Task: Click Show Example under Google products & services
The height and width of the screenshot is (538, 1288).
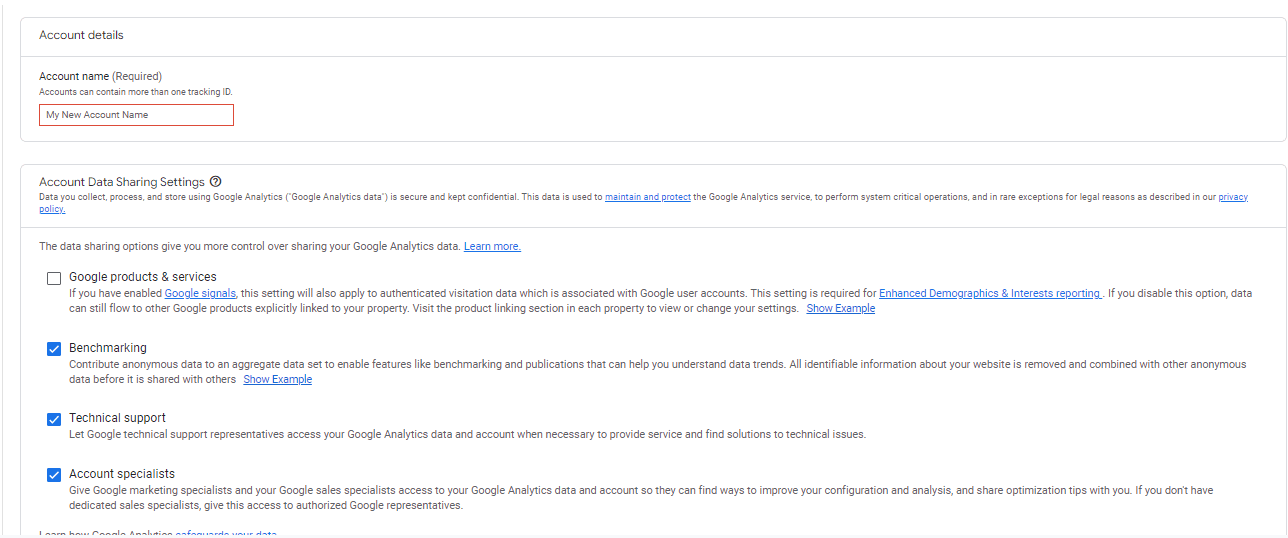Action: tap(841, 308)
